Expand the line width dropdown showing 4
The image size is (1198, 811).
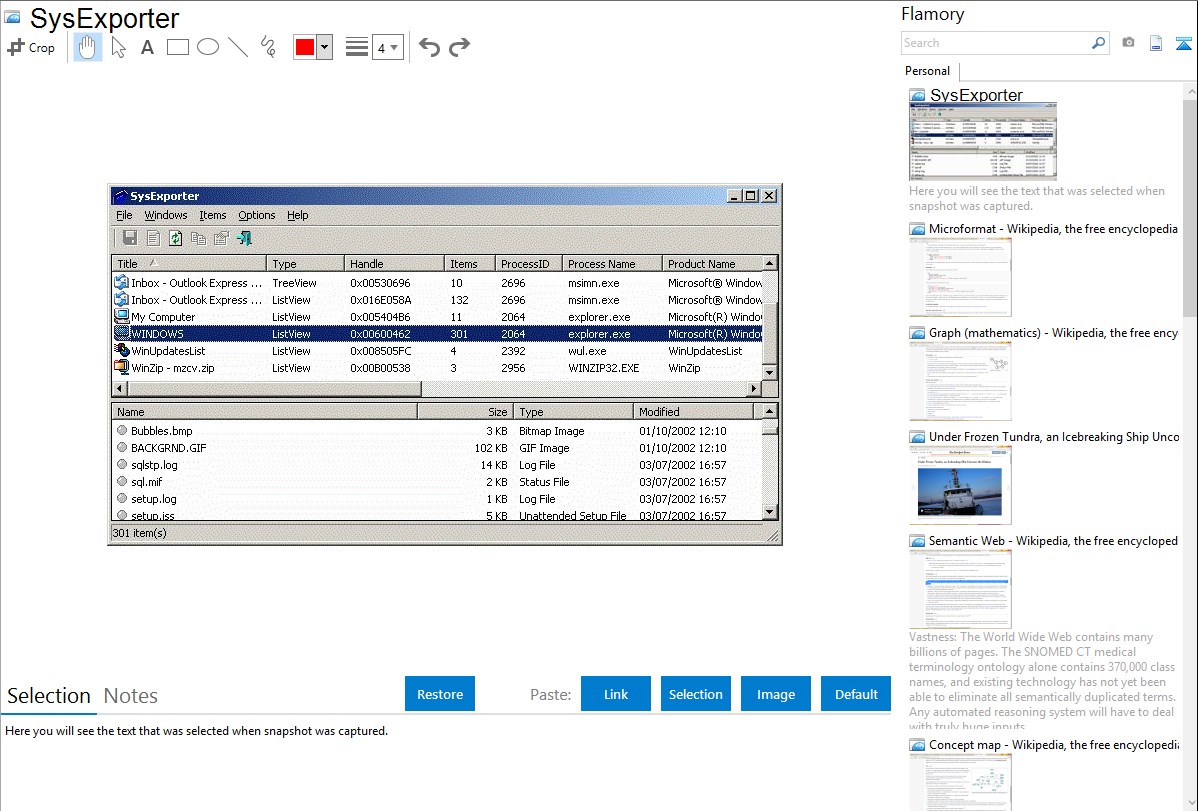click(387, 47)
